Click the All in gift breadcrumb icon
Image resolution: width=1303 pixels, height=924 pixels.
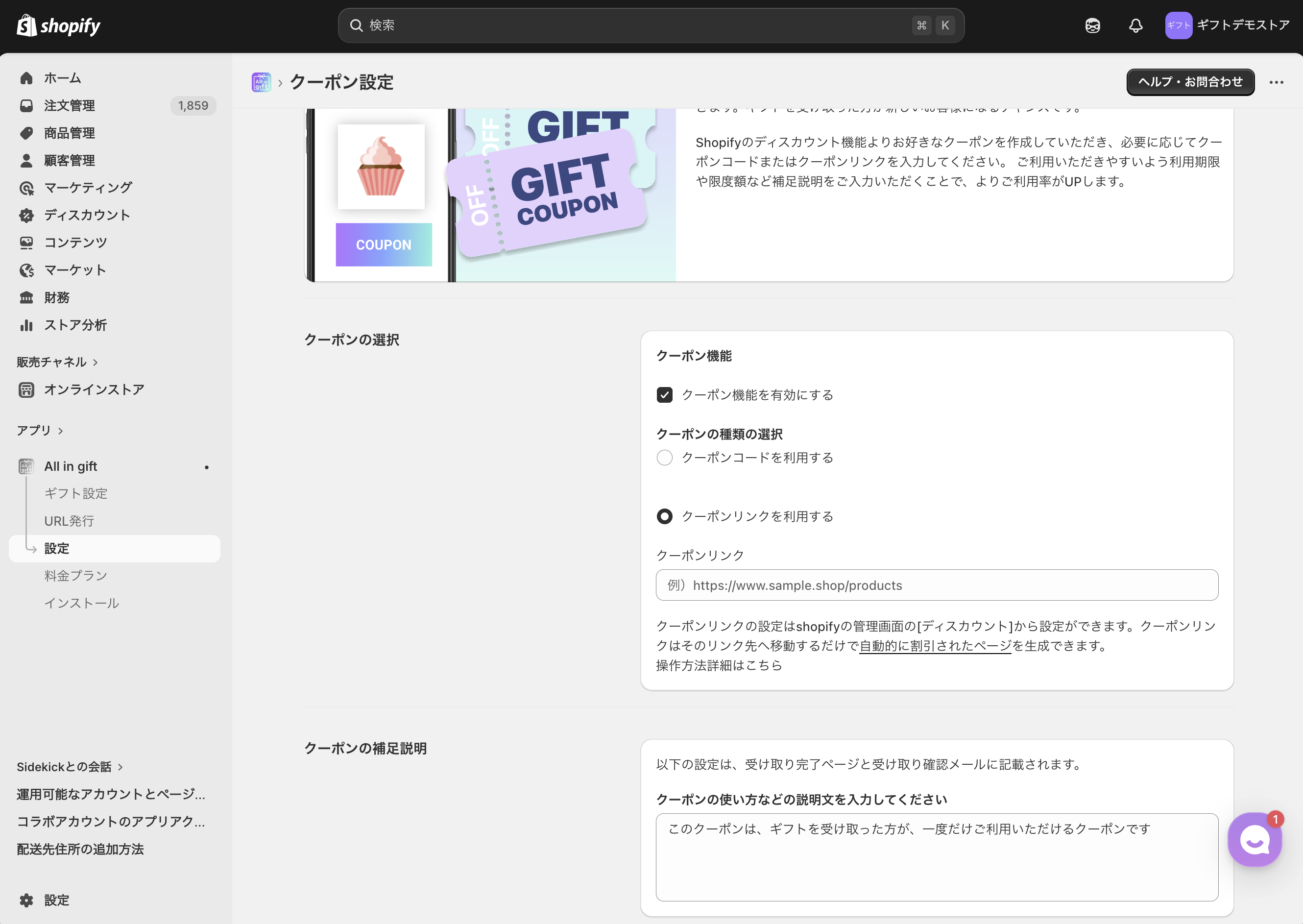[x=261, y=82]
